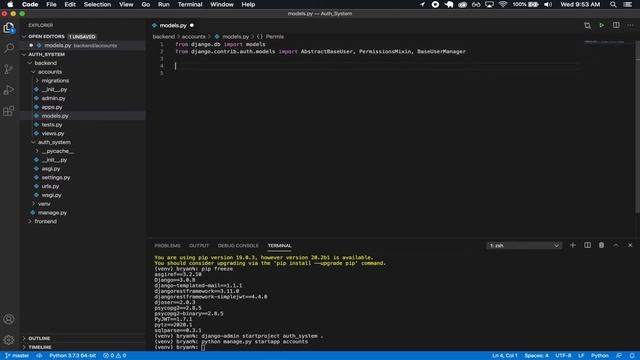Image resolution: width=640 pixels, height=360 pixels.
Task: Open editor More Actions ellipsis
Action: (630, 25)
